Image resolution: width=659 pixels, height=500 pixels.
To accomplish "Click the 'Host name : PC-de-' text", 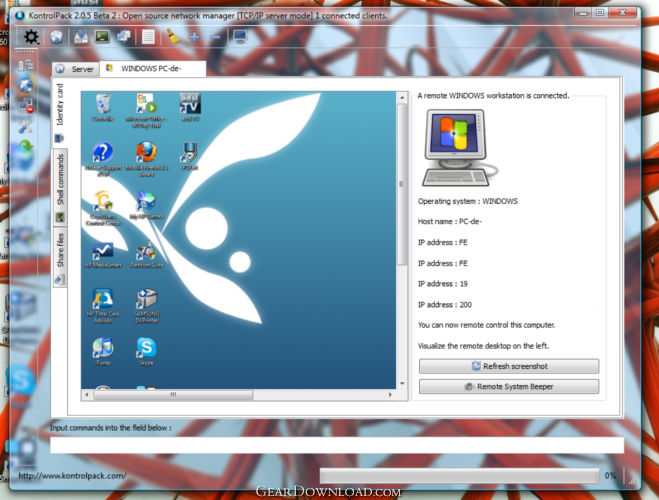I will [449, 221].
